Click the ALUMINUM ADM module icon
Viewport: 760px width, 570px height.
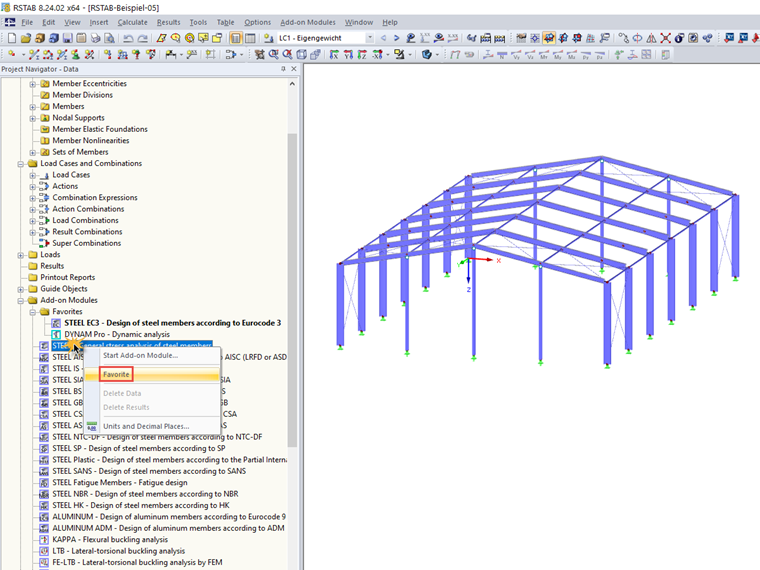44,528
